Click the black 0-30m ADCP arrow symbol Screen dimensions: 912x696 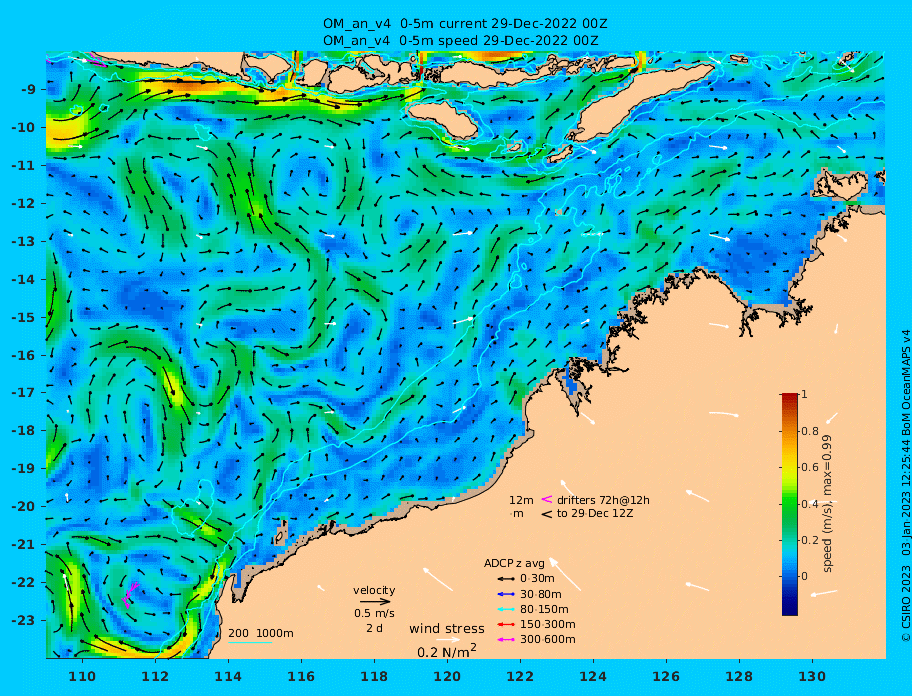click(506, 579)
